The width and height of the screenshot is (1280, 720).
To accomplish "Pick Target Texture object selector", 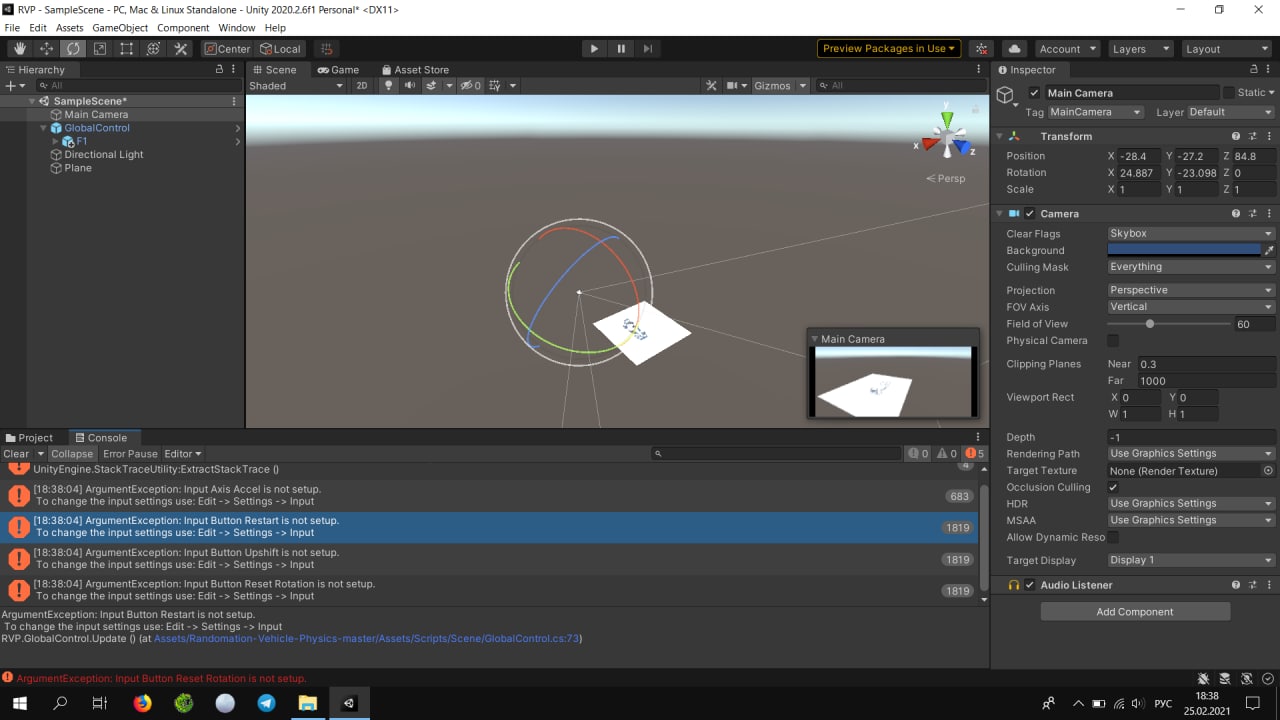I will tap(1268, 470).
